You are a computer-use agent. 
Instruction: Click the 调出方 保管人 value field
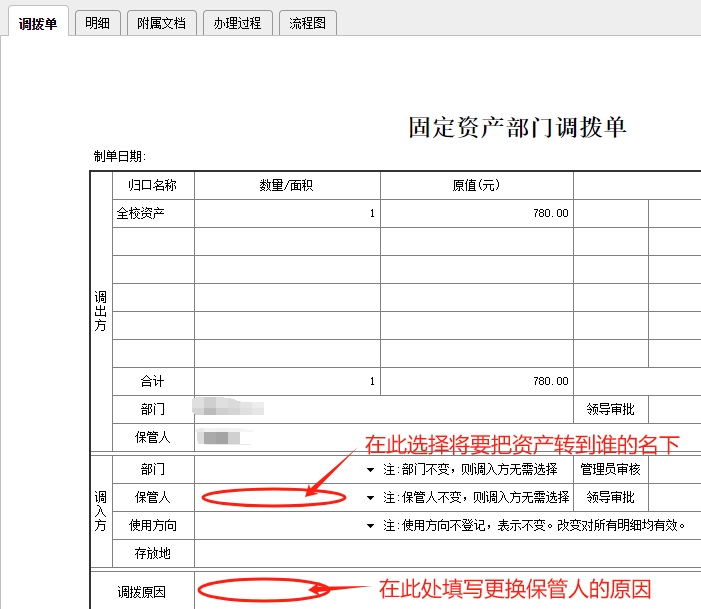380,437
